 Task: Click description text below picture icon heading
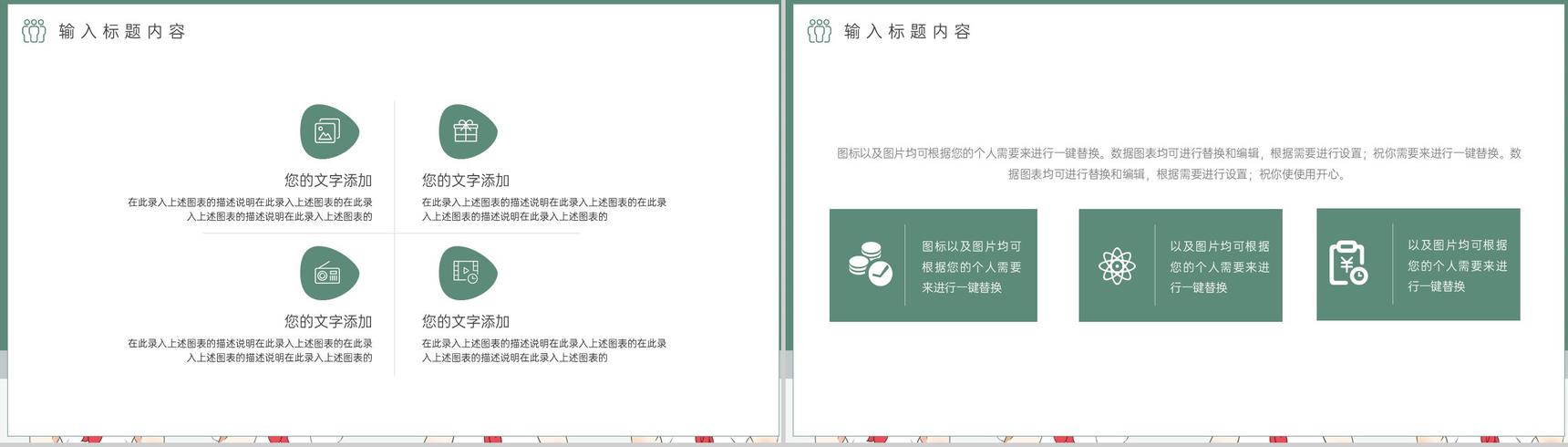pos(250,210)
